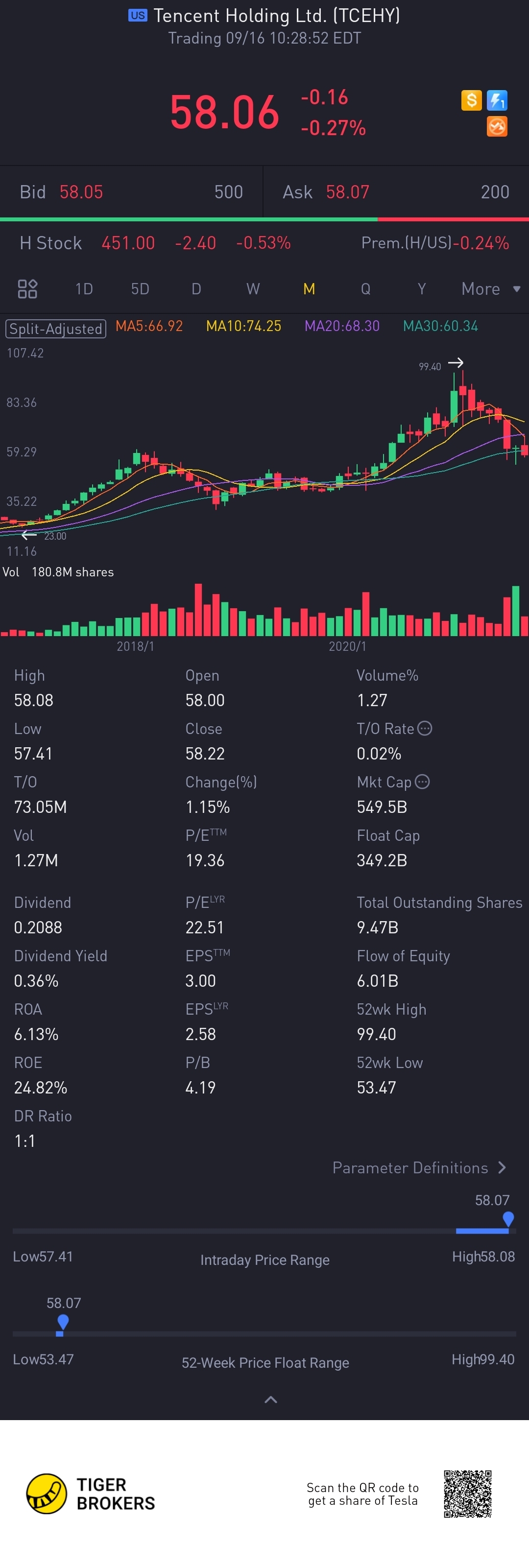
Task: Tap the yellow dollar sign badge icon
Action: pyautogui.click(x=471, y=100)
